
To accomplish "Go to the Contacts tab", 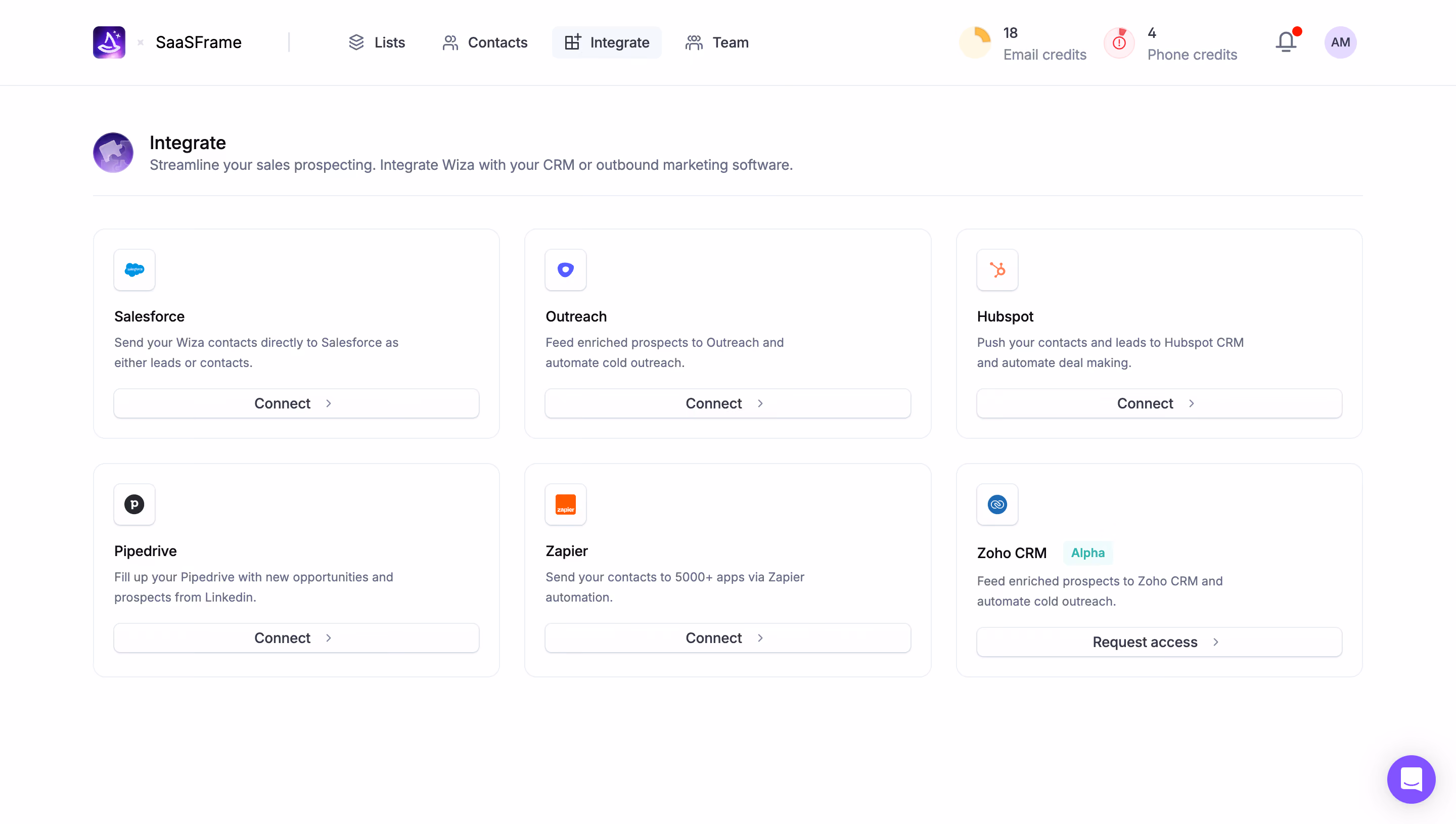I will (485, 42).
